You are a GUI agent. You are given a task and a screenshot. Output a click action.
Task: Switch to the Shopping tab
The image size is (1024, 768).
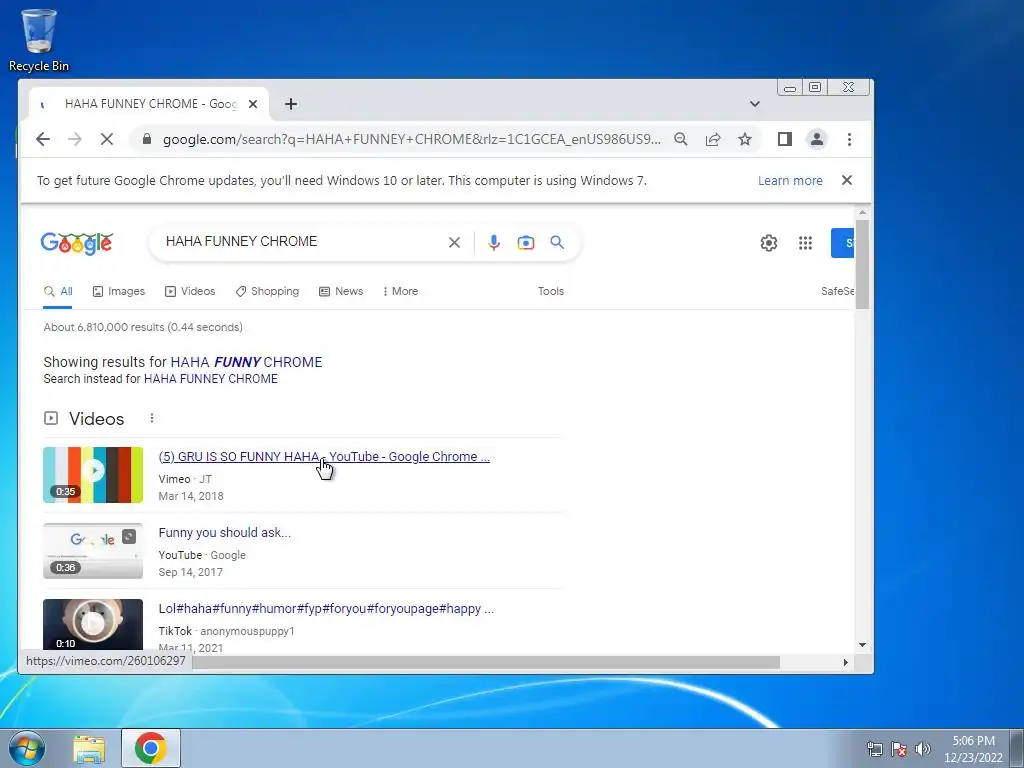pos(267,291)
